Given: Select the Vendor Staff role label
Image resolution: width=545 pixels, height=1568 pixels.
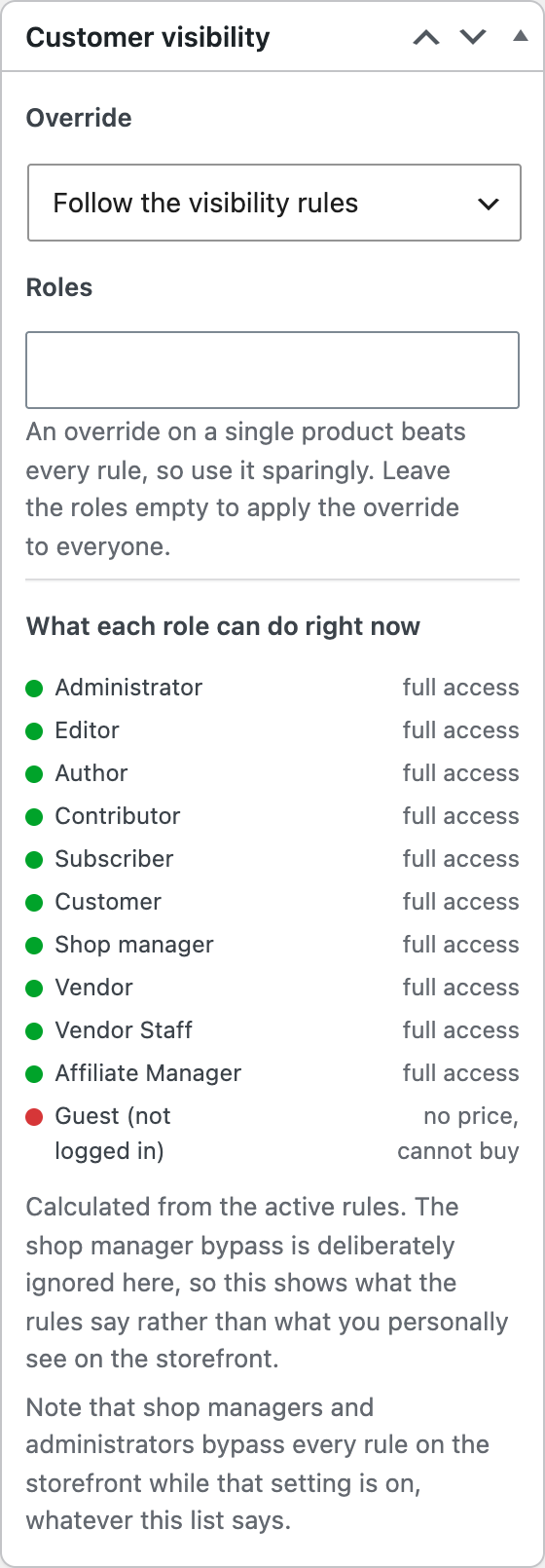Looking at the screenshot, I should 124,1030.
